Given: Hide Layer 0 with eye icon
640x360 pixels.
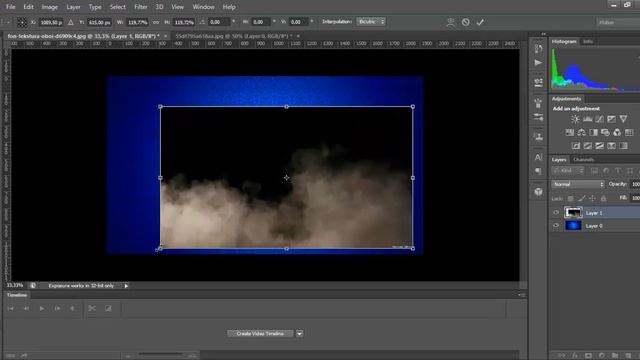Looking at the screenshot, I should 556,226.
